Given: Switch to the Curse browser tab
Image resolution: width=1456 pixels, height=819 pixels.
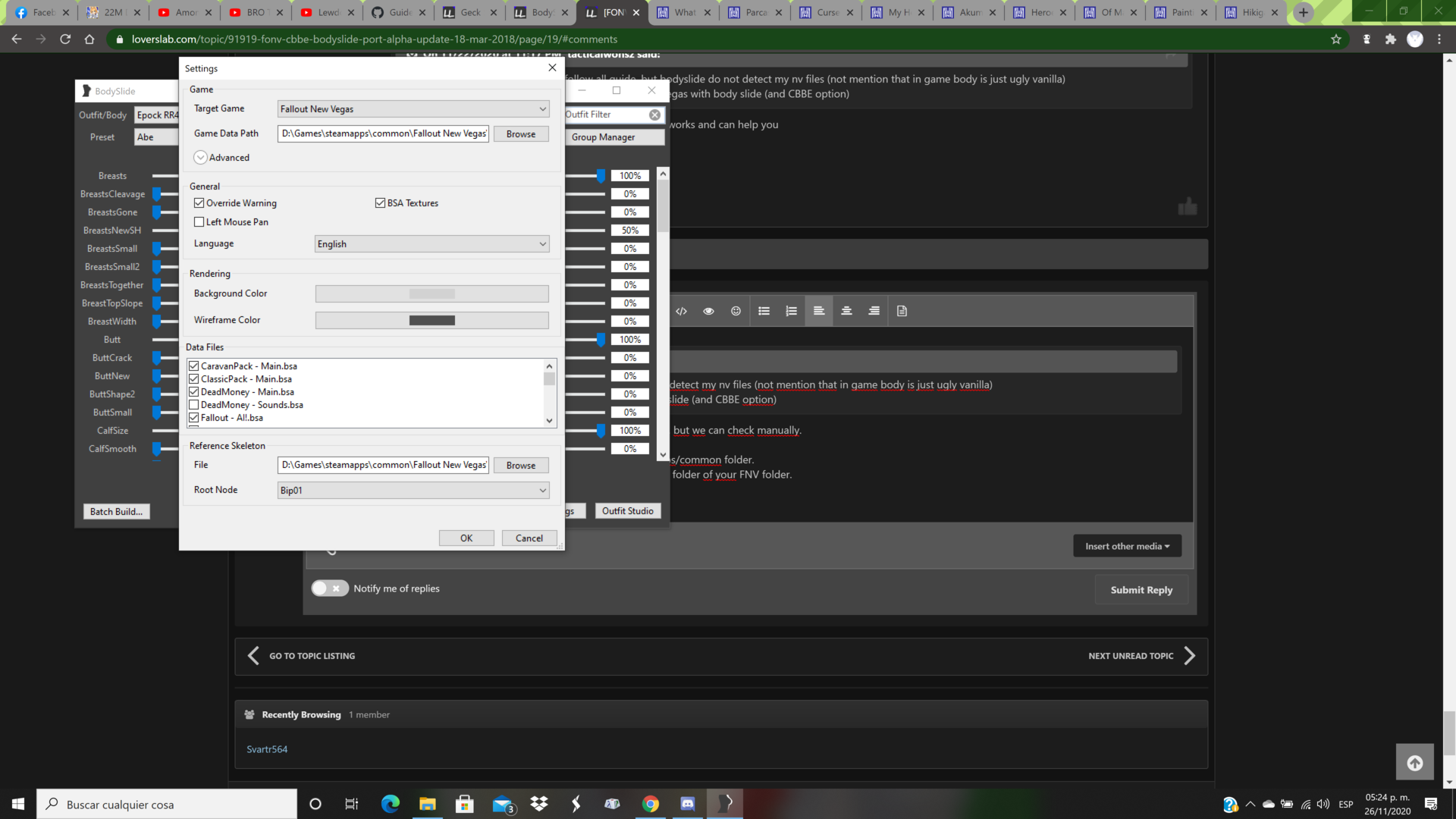Looking at the screenshot, I should (x=826, y=12).
